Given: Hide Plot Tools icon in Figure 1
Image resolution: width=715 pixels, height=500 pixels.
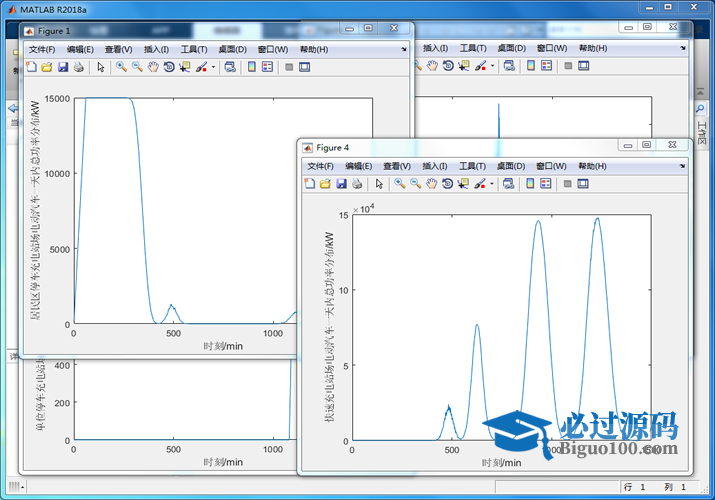Looking at the screenshot, I should (289, 67).
